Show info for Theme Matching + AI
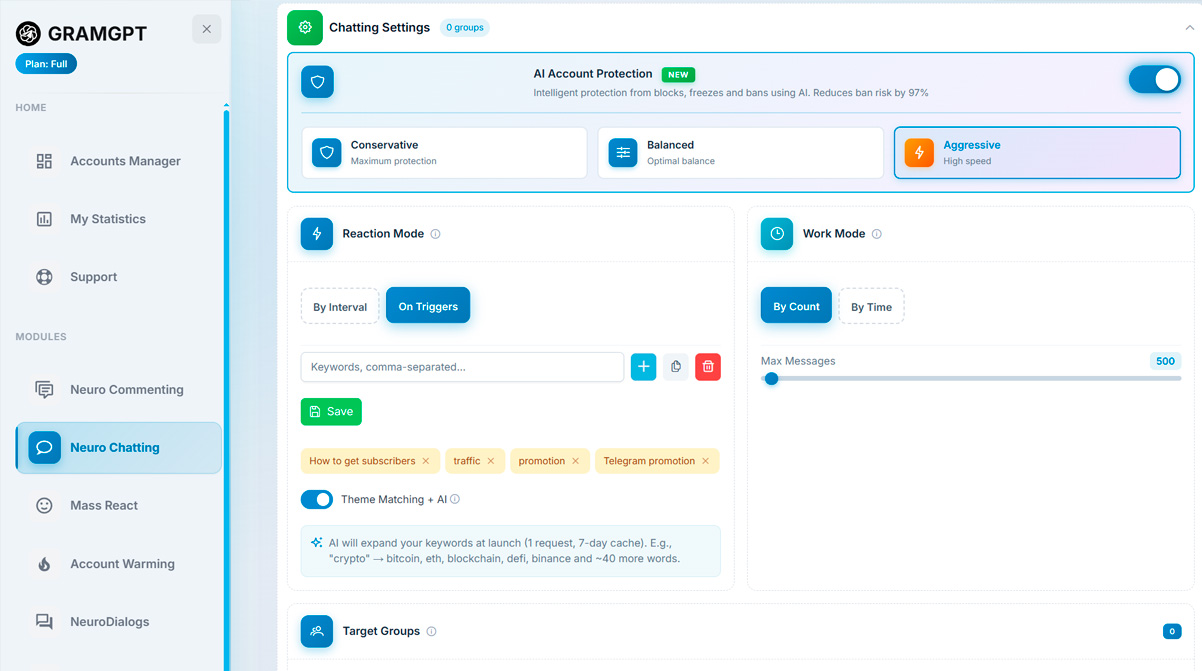 tap(455, 499)
